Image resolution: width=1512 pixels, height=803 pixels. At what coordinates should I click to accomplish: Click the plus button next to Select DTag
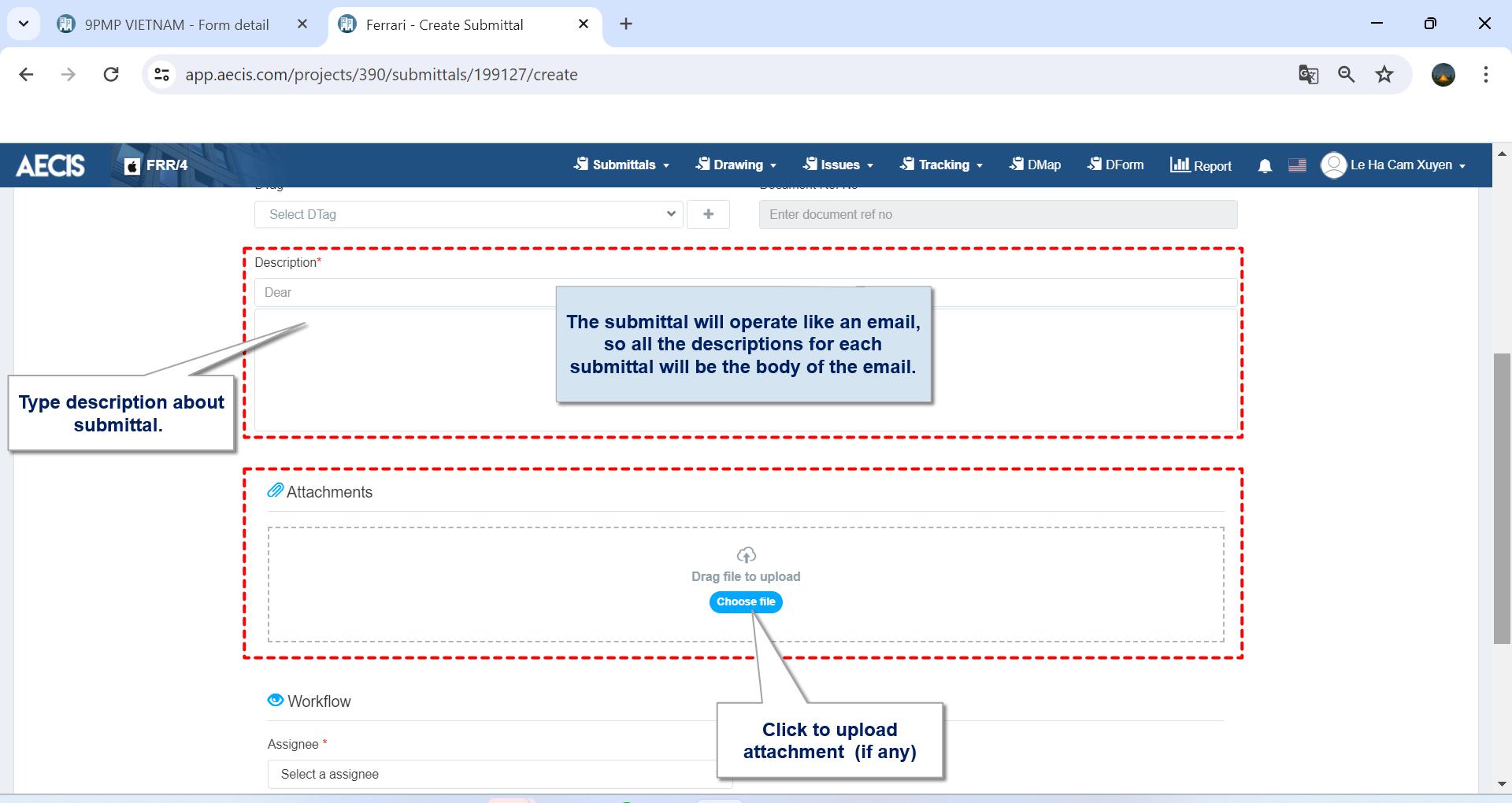[708, 214]
